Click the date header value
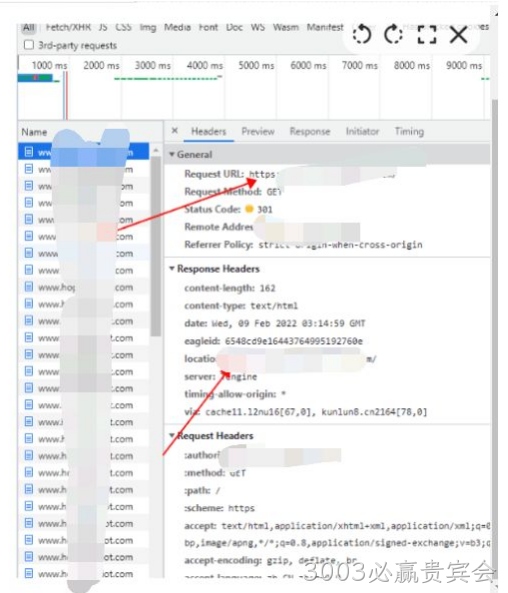 288,324
